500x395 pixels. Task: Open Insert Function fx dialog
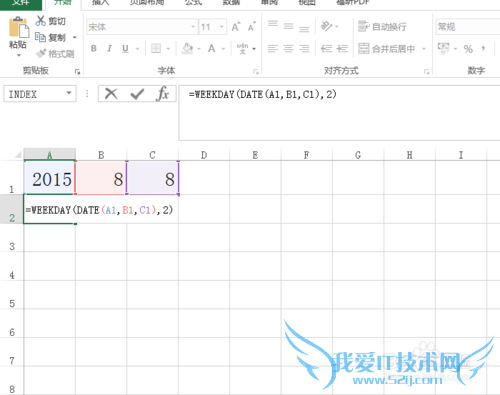point(163,94)
